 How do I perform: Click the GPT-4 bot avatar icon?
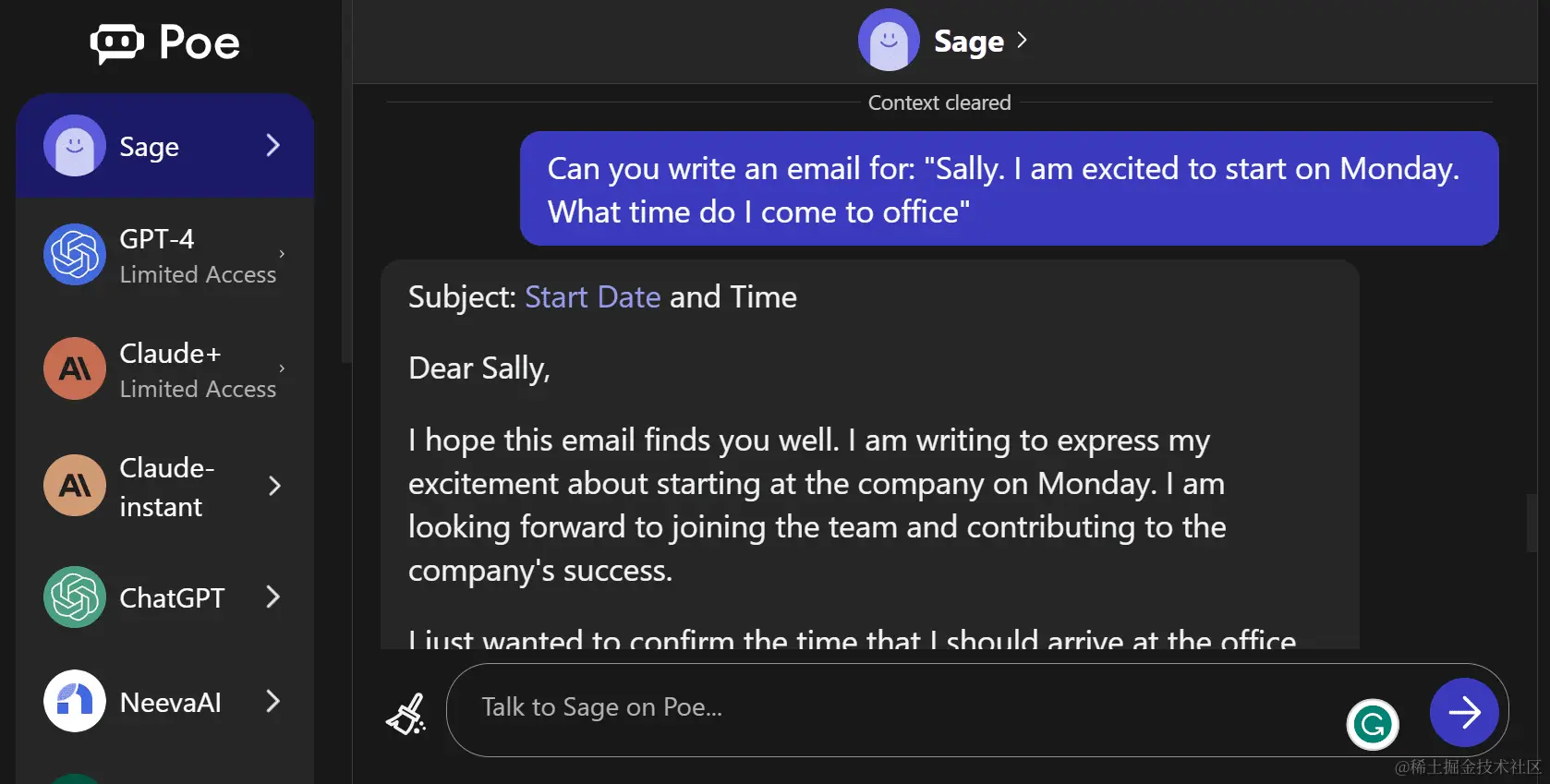(75, 255)
